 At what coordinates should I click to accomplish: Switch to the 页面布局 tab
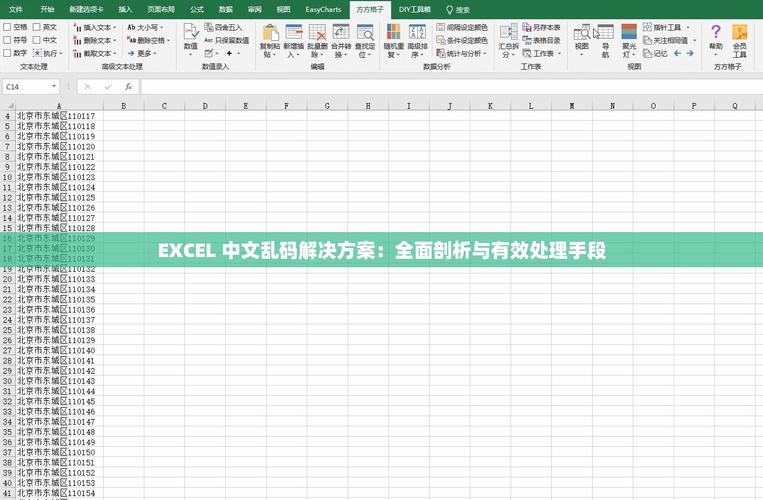pyautogui.click(x=161, y=9)
